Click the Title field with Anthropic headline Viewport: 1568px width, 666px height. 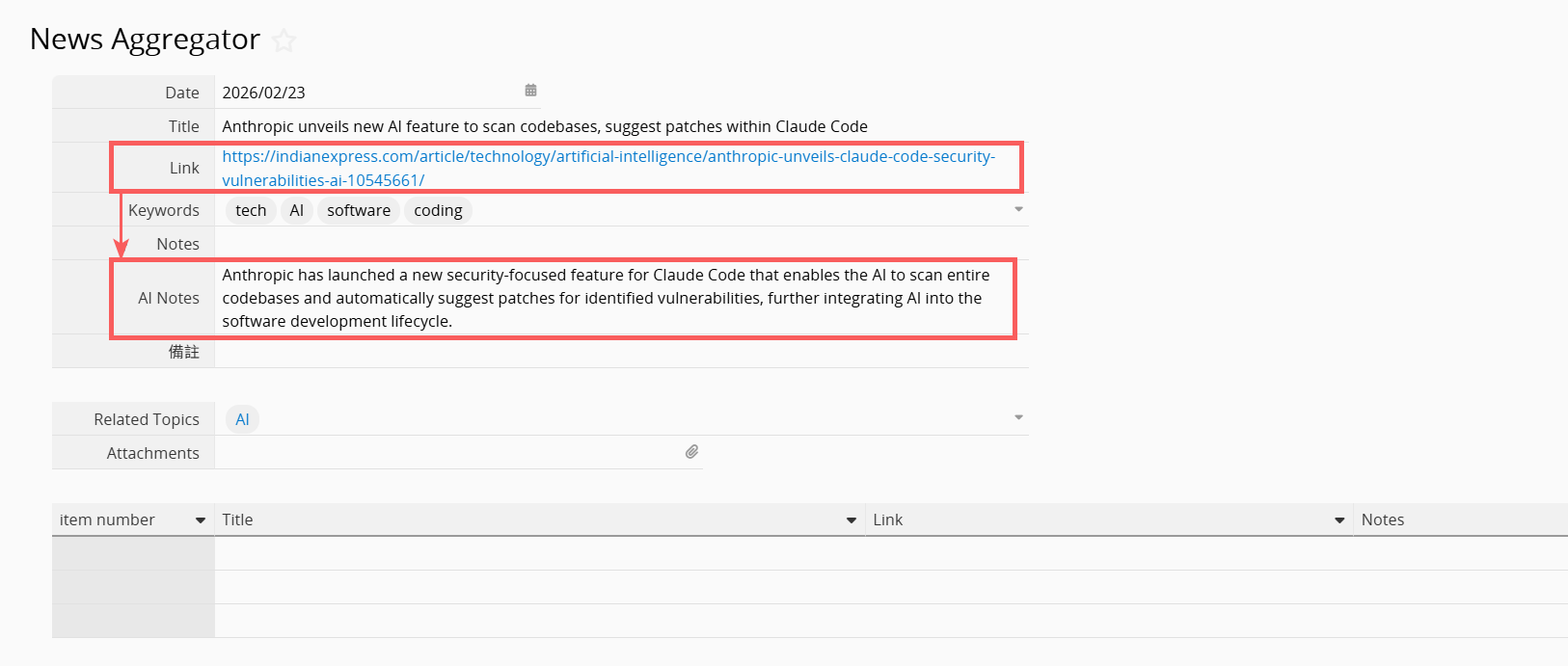544,126
